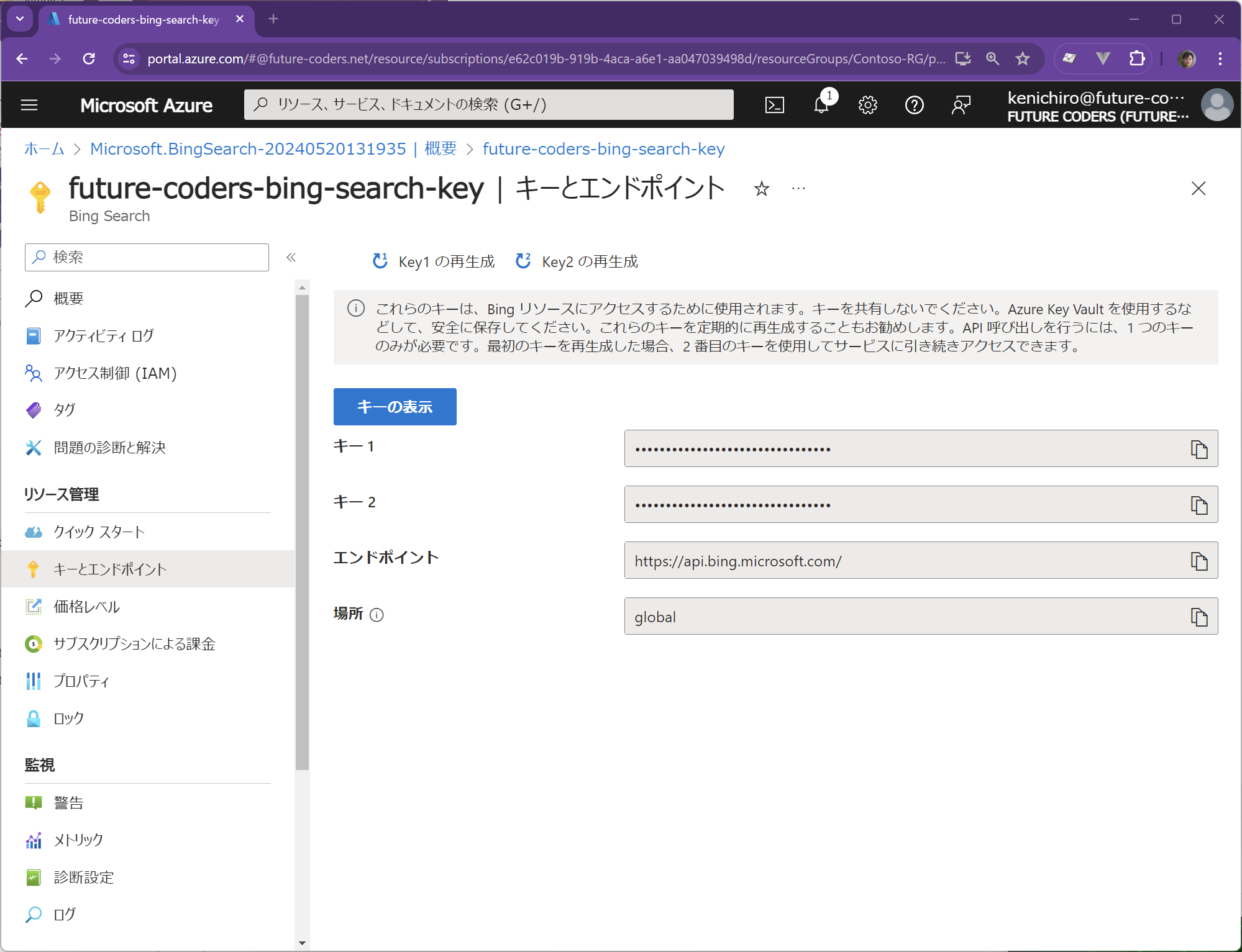Navigate to ホーム via the breadcrumb
Screen dimensions: 1242x952
[x=43, y=148]
